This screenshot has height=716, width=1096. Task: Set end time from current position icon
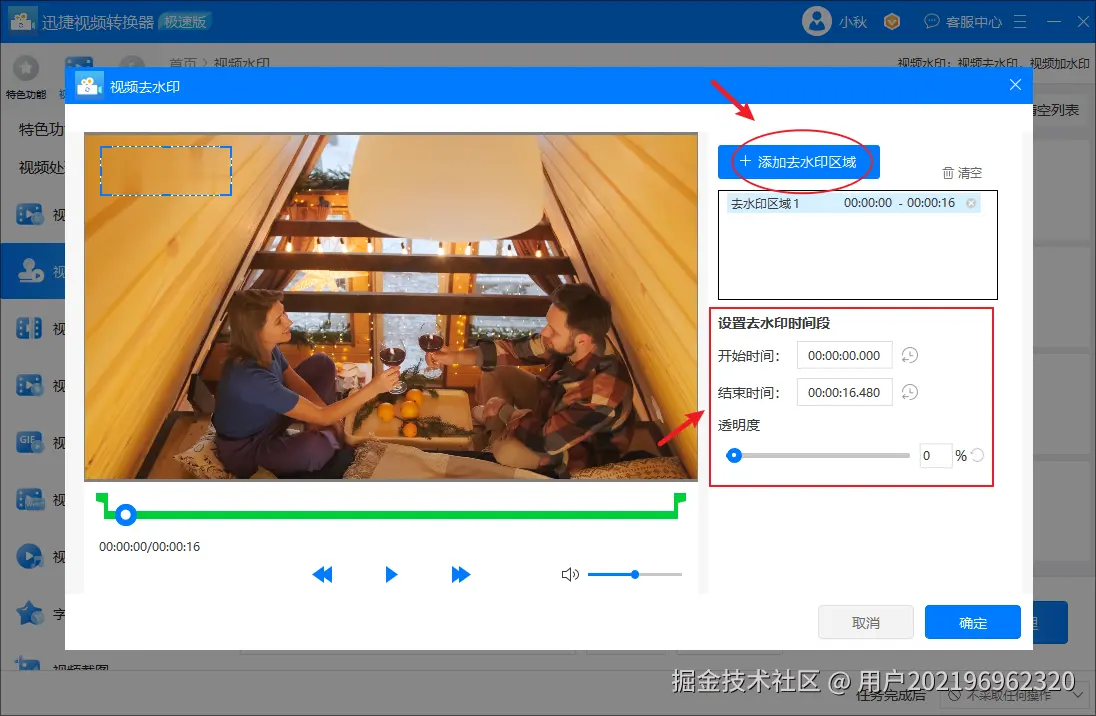pyautogui.click(x=909, y=392)
